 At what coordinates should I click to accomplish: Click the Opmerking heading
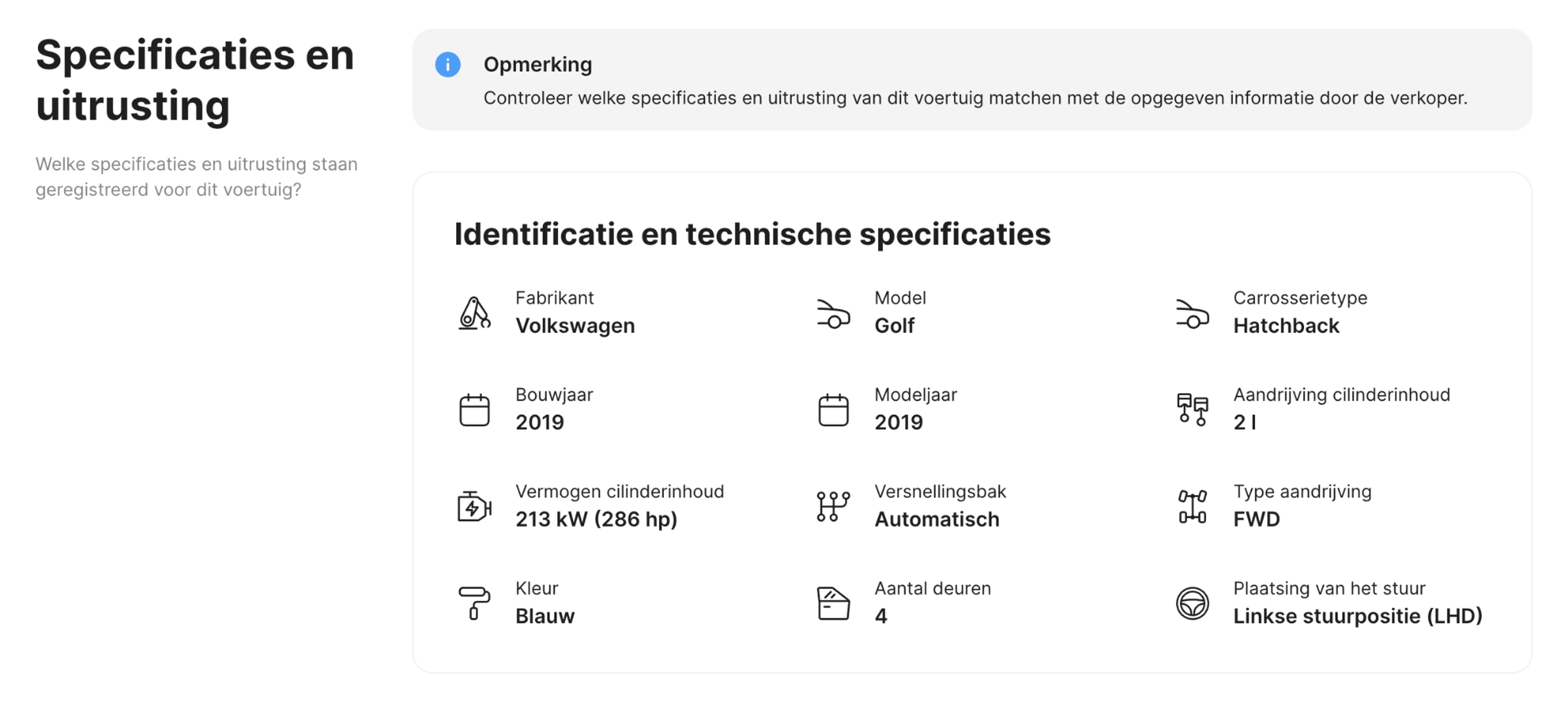coord(537,64)
